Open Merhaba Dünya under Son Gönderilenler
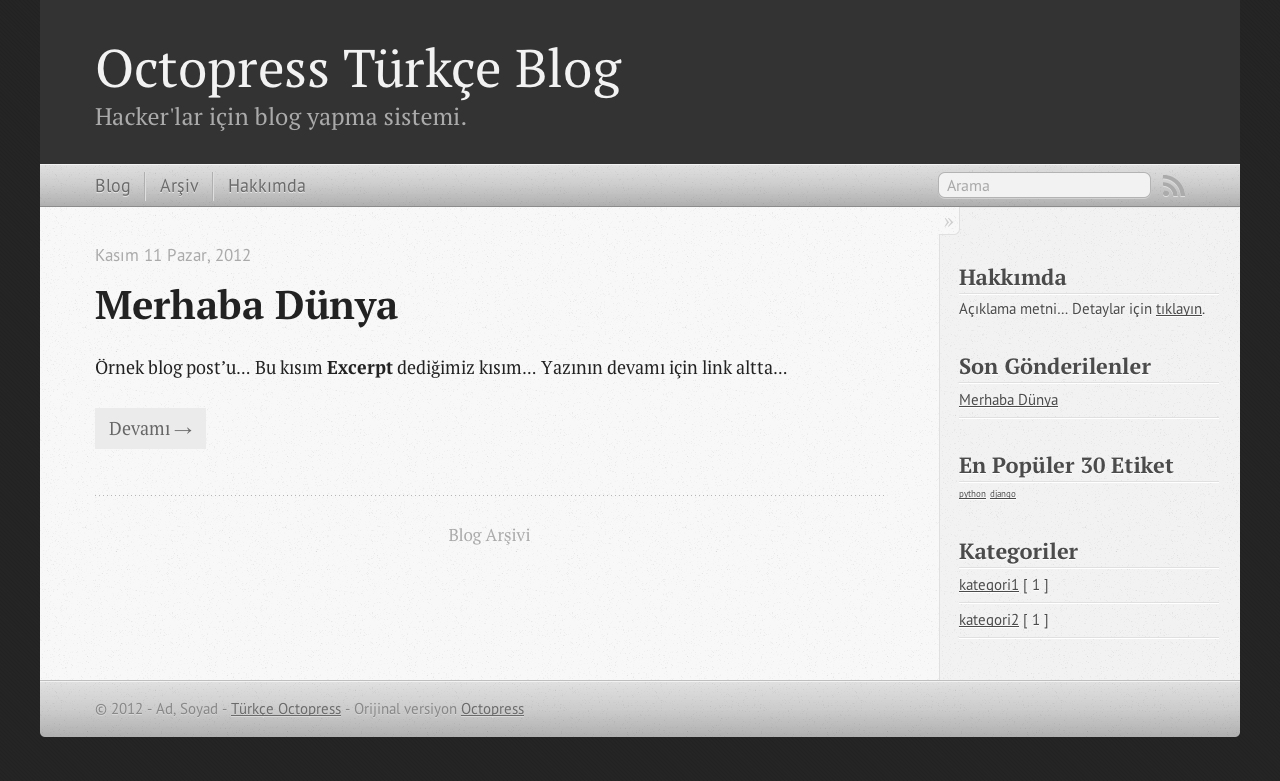Image resolution: width=1280 pixels, height=781 pixels. pos(1008,400)
